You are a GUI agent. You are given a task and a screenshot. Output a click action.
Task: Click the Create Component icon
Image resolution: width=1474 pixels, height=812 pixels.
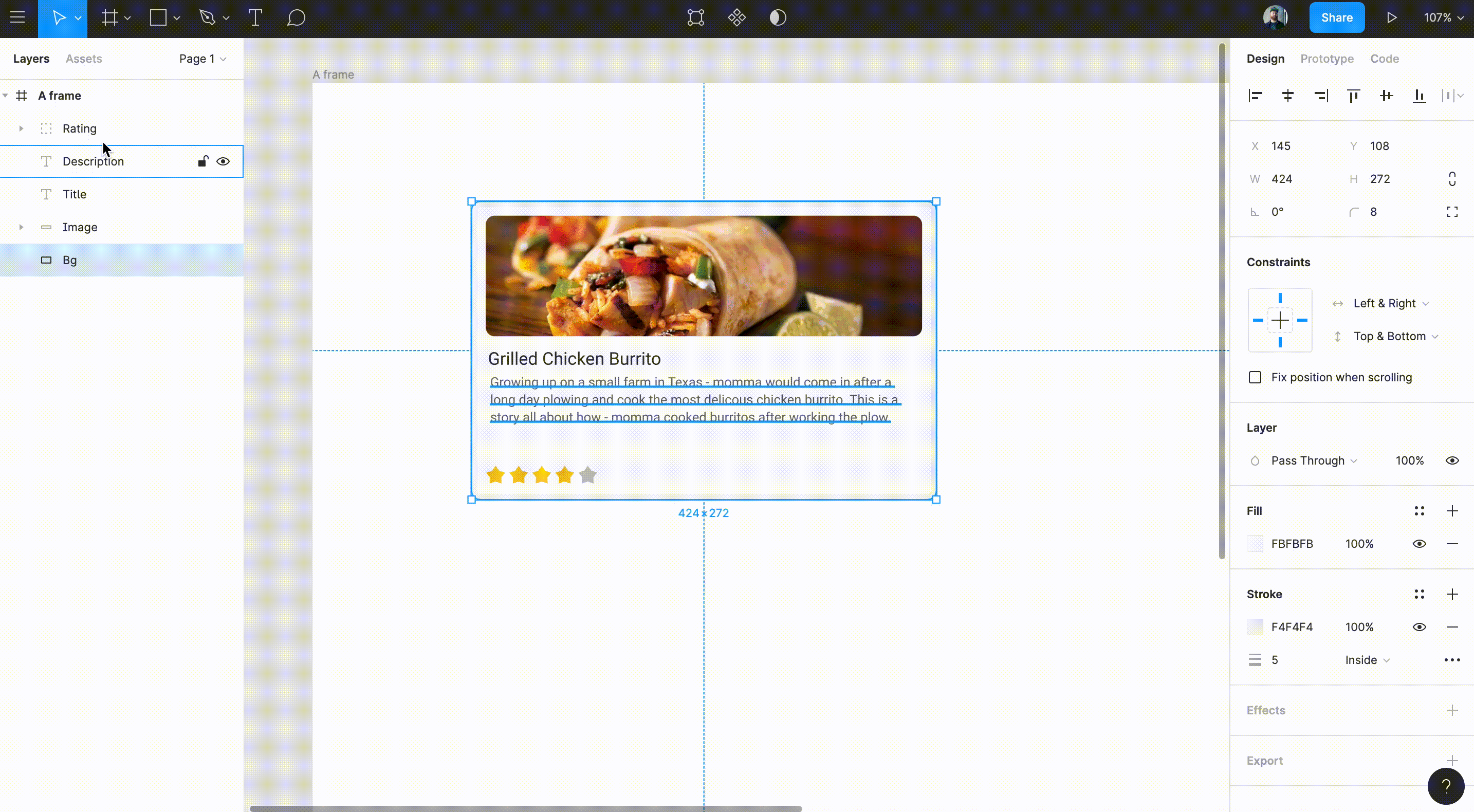(737, 18)
